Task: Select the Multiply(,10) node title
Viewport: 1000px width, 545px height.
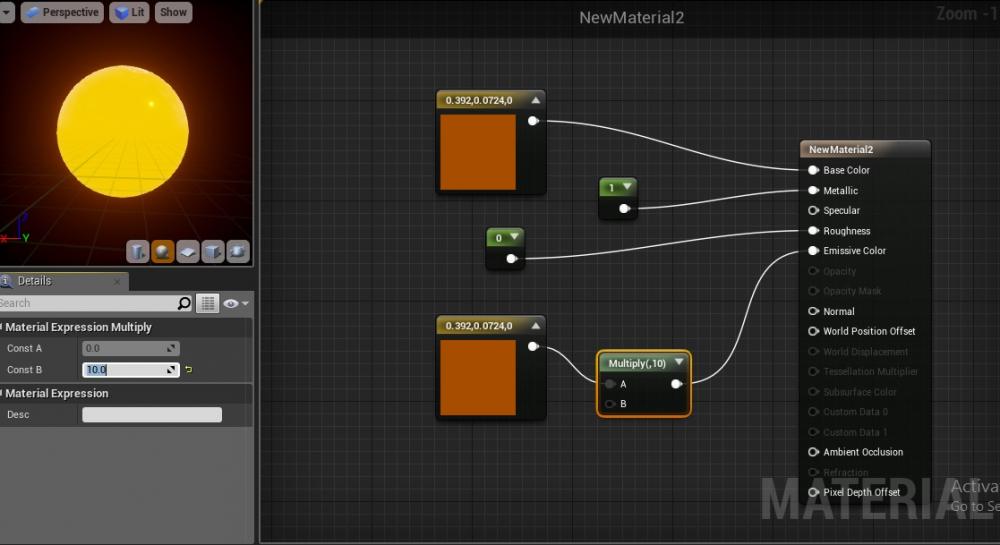Action: 637,363
